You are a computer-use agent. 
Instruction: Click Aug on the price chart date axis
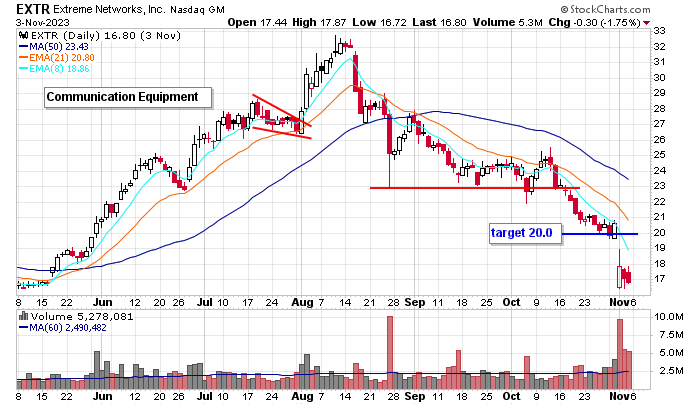click(302, 302)
